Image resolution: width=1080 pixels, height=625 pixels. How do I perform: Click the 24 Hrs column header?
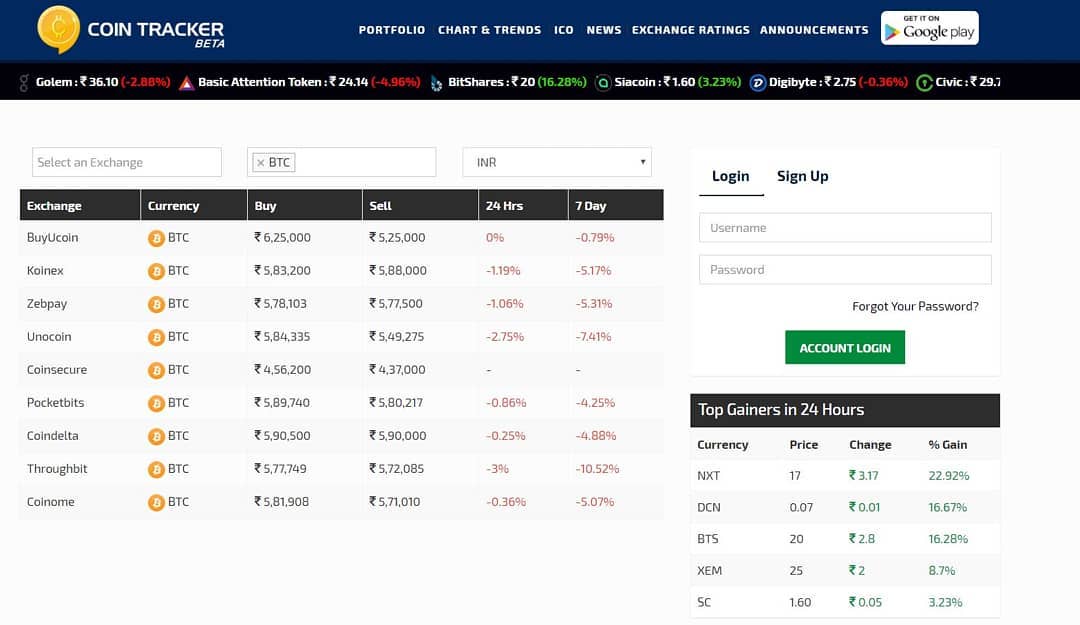pyautogui.click(x=523, y=205)
